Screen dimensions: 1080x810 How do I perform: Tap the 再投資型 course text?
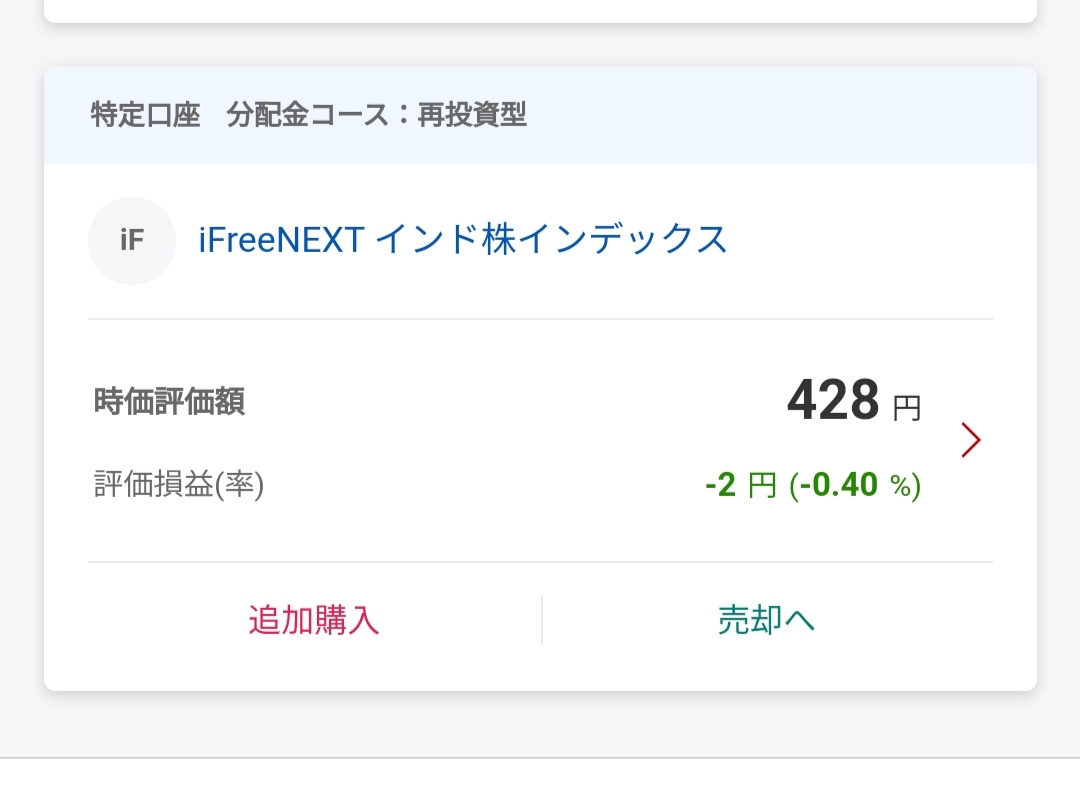click(x=472, y=114)
